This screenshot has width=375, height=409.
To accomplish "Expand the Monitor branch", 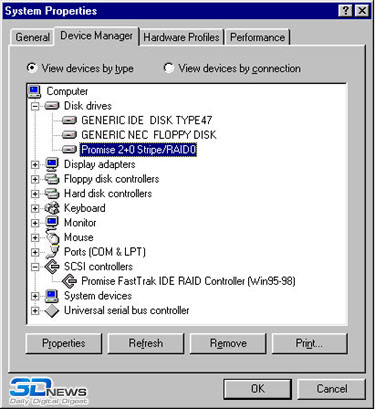I will coord(35,223).
